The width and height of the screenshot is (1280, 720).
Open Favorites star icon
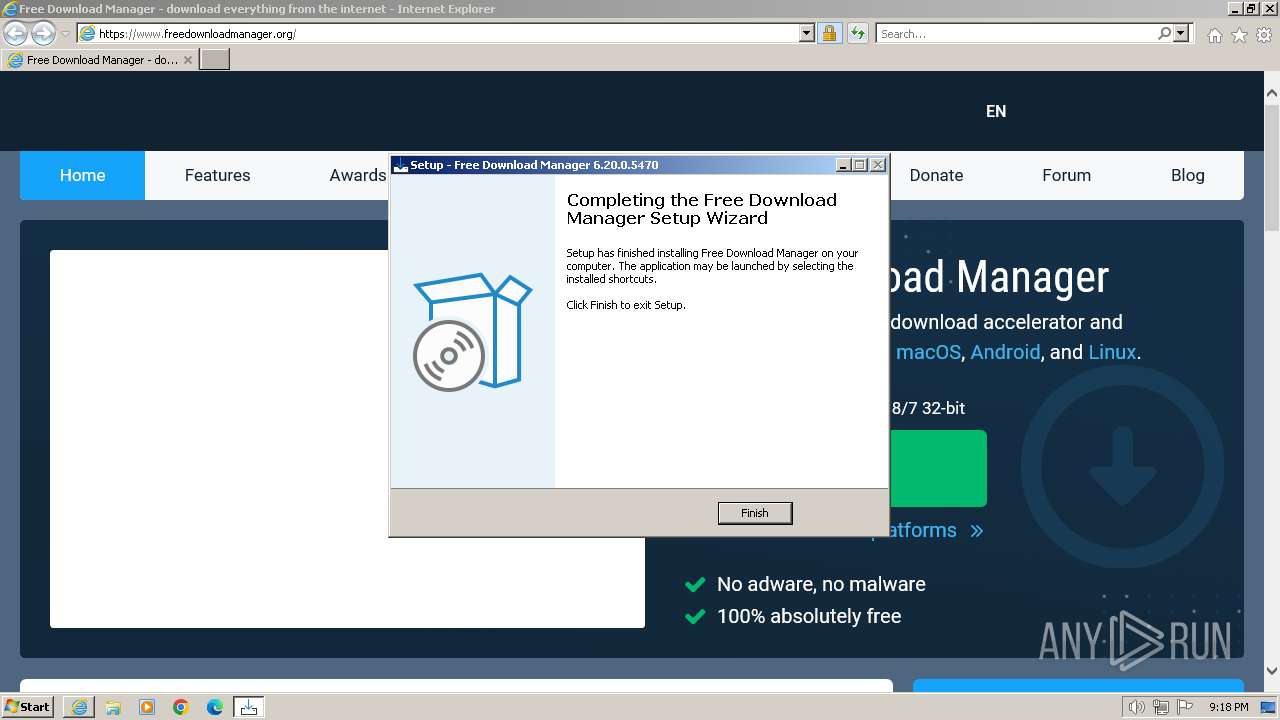tap(1239, 35)
